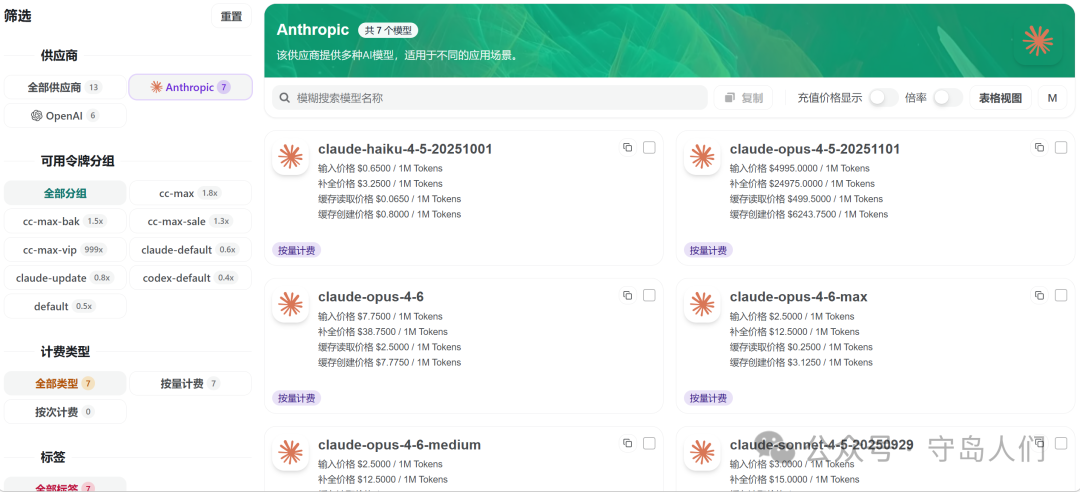Select 全部类型 billing type

click(x=65, y=384)
